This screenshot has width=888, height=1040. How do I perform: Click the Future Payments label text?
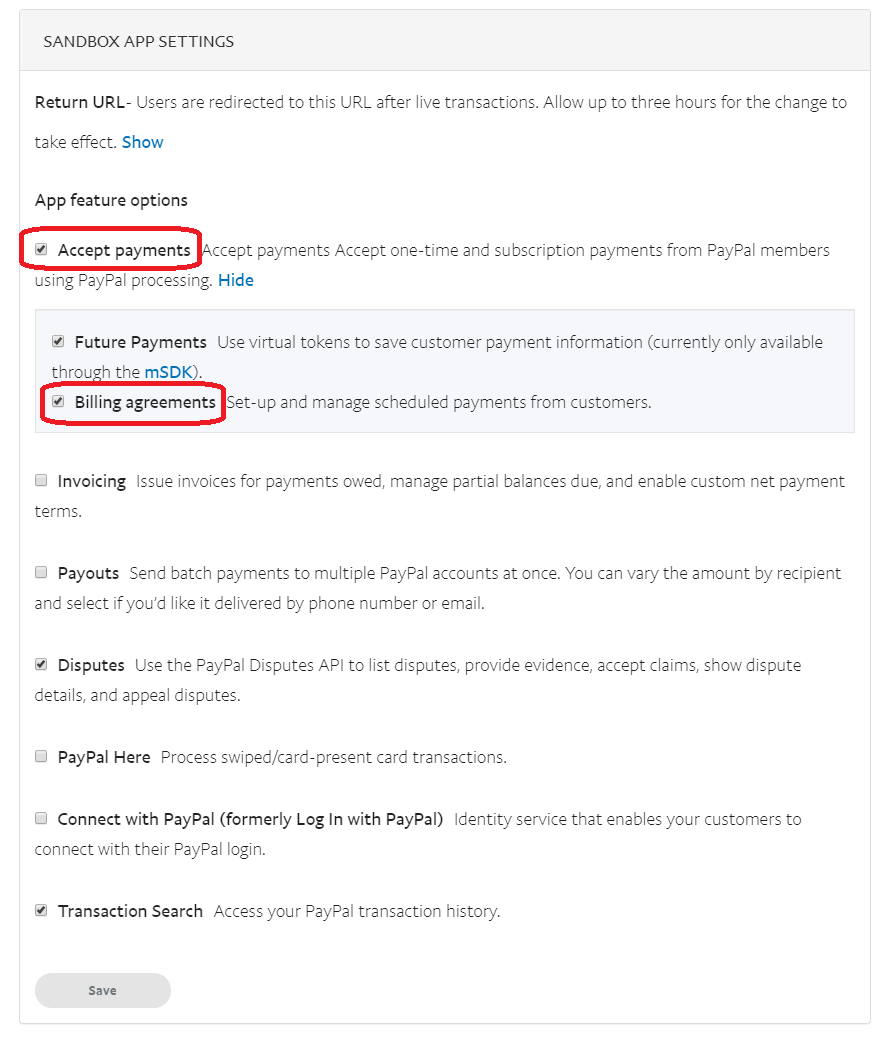pyautogui.click(x=140, y=341)
